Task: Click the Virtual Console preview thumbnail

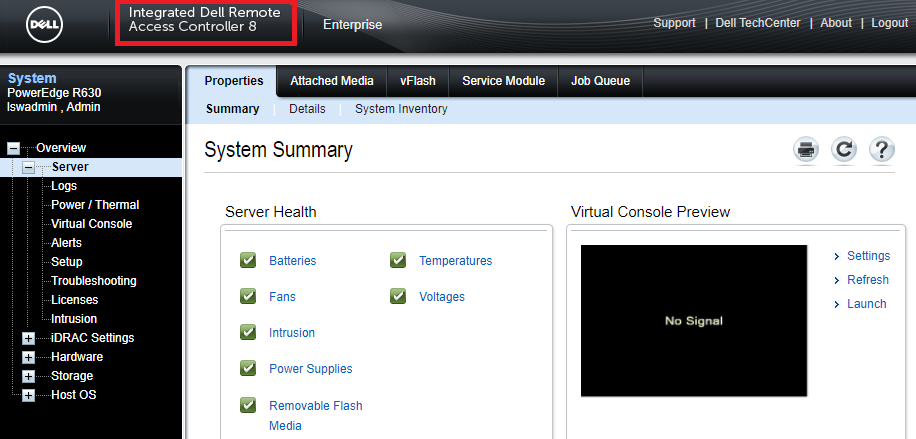Action: click(x=693, y=320)
